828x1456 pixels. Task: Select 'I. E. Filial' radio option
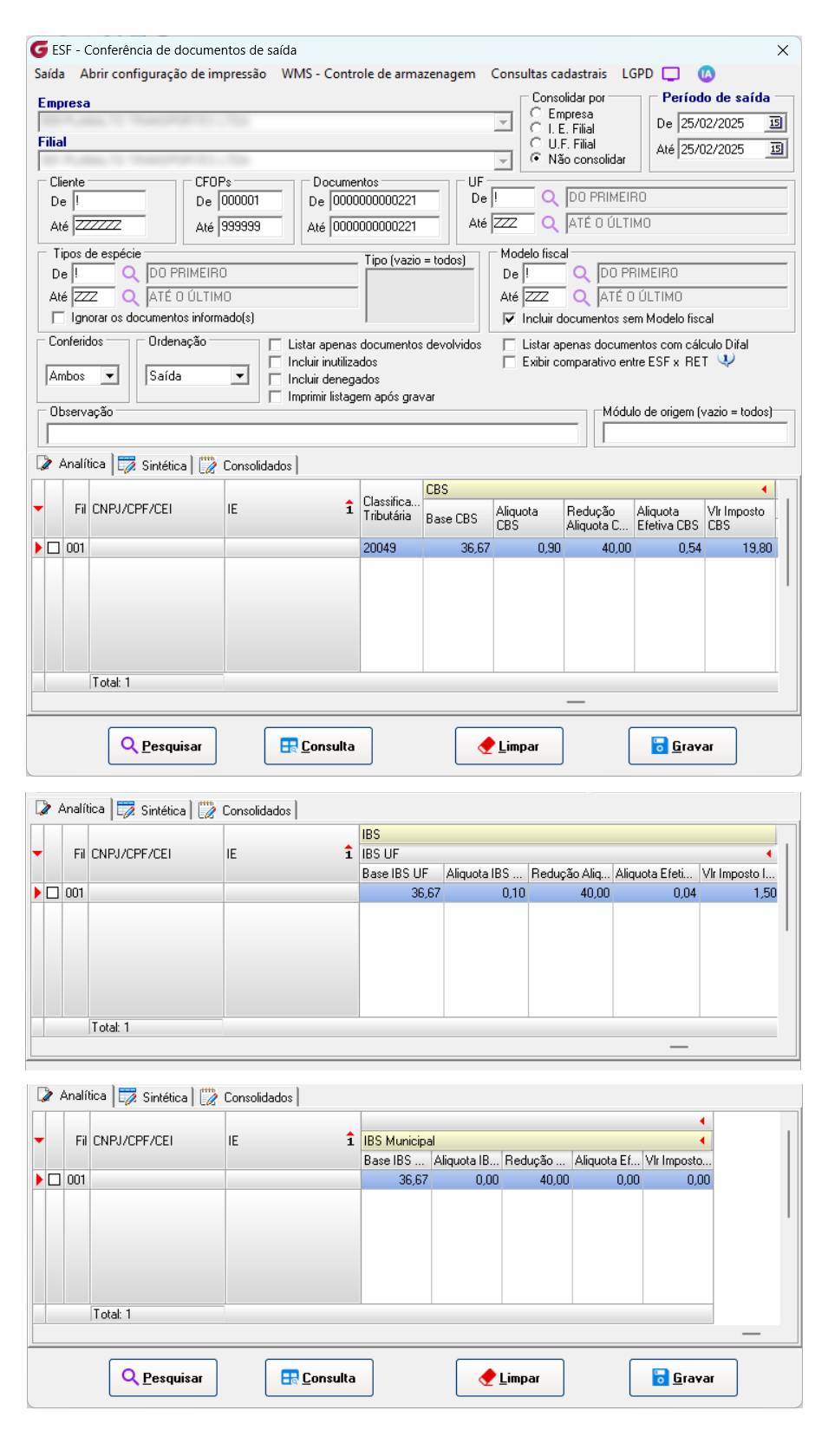[x=536, y=128]
